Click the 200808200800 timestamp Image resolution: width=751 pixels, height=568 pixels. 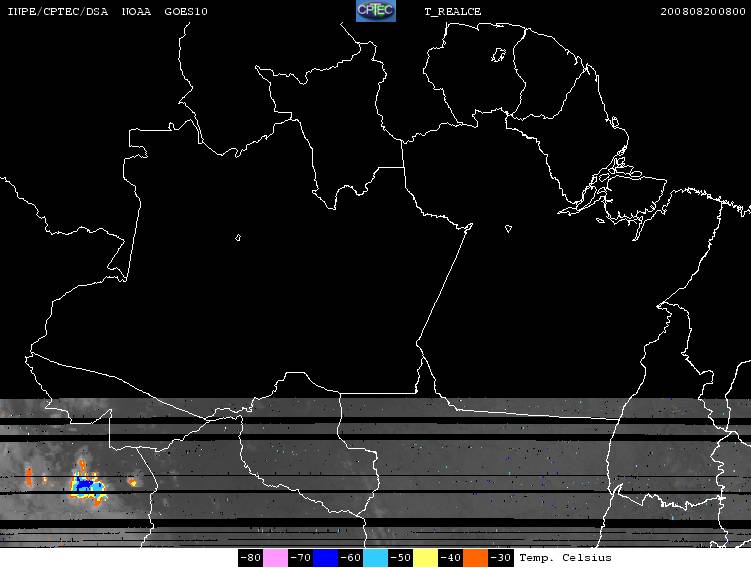pyautogui.click(x=703, y=11)
